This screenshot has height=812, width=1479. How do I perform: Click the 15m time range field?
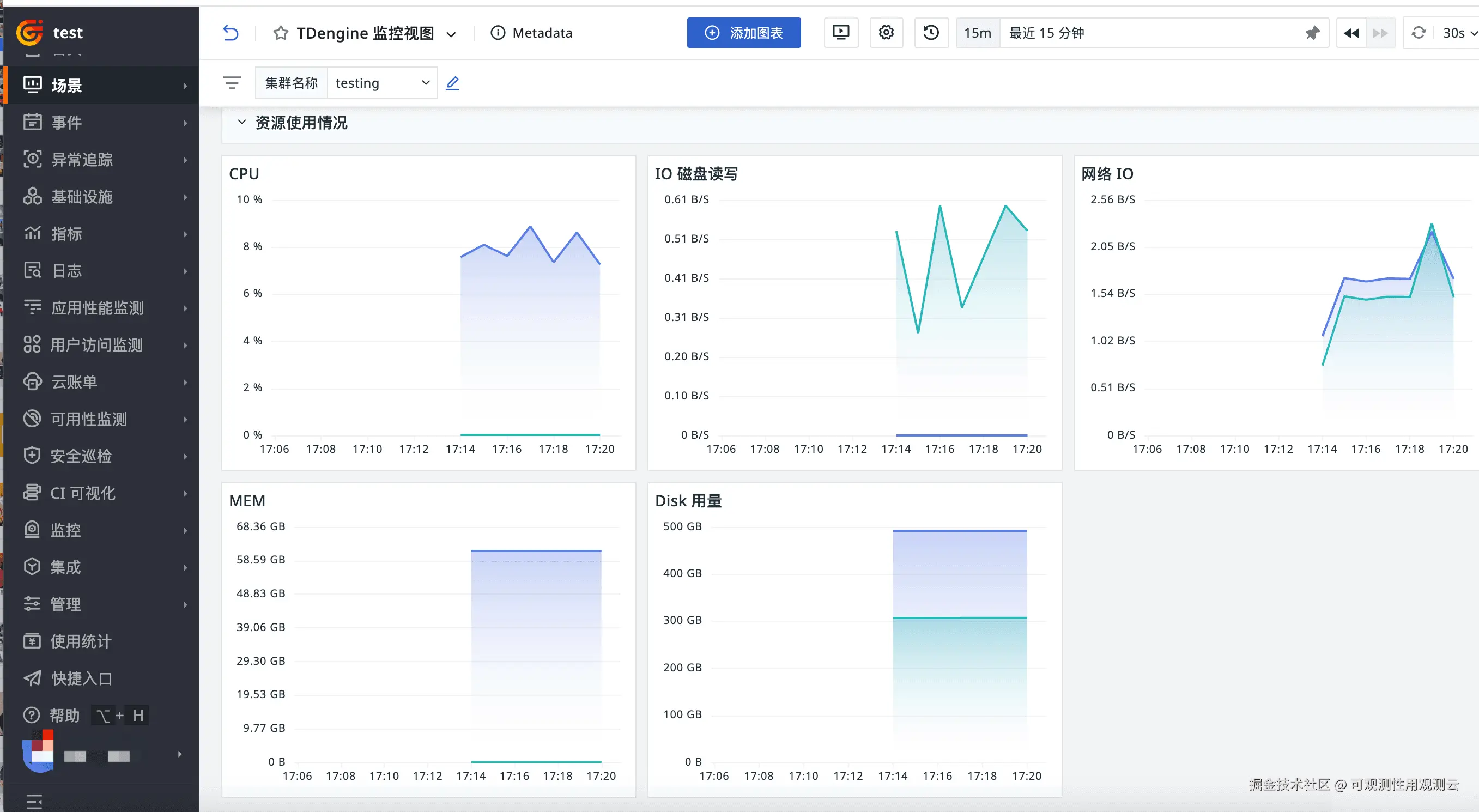tap(977, 33)
